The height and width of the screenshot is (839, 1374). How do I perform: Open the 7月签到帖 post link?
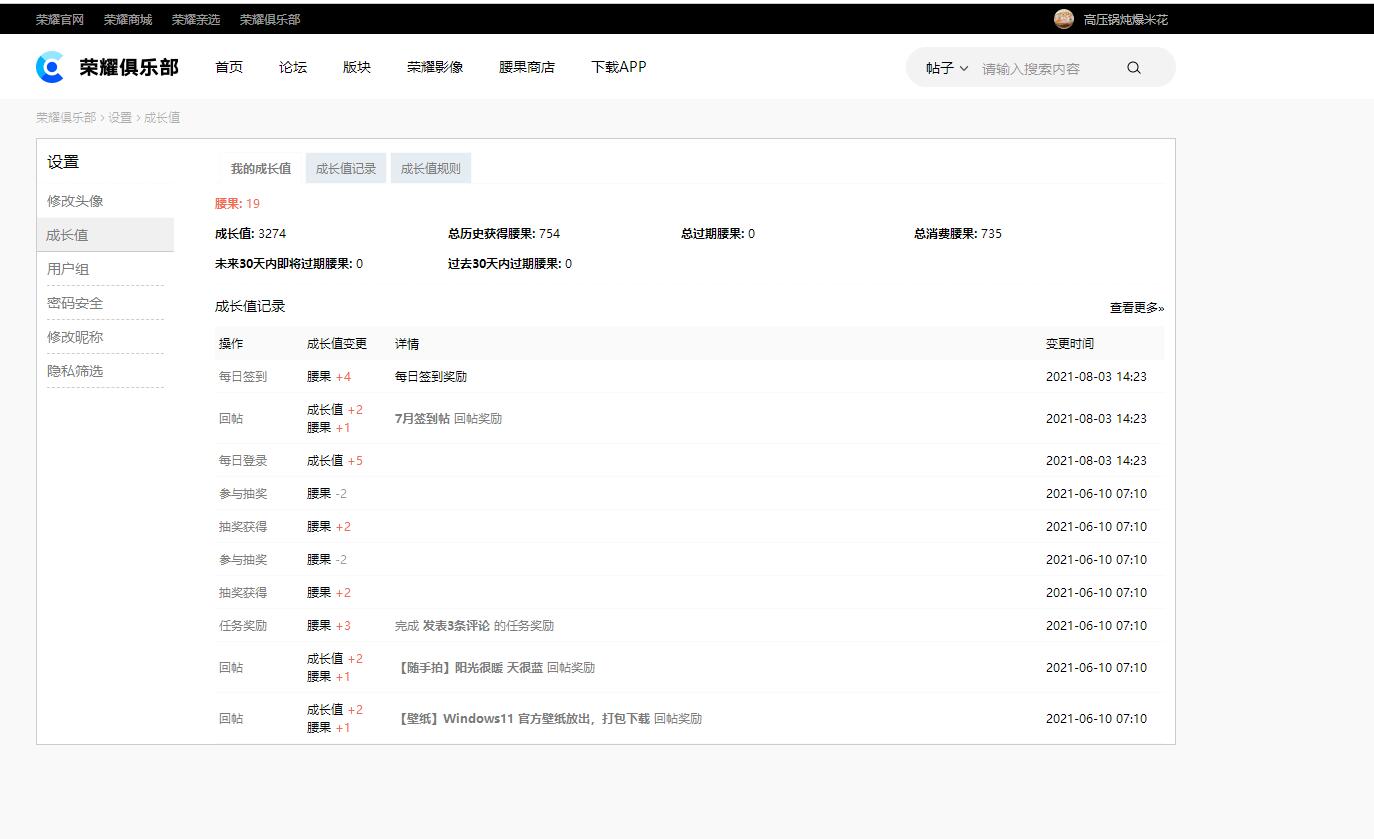pos(422,419)
